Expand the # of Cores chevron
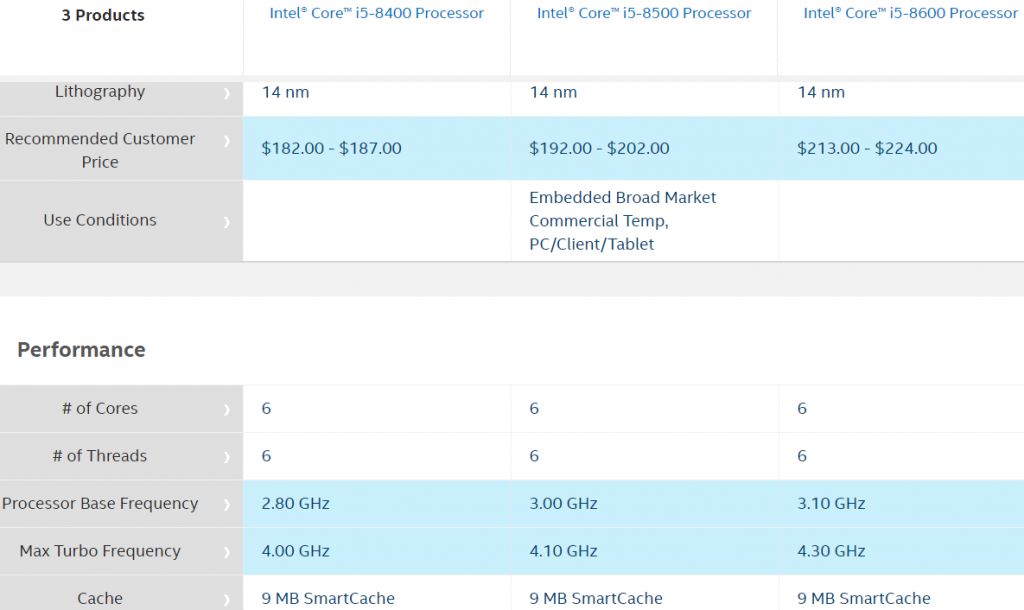This screenshot has width=1024, height=610. click(227, 409)
